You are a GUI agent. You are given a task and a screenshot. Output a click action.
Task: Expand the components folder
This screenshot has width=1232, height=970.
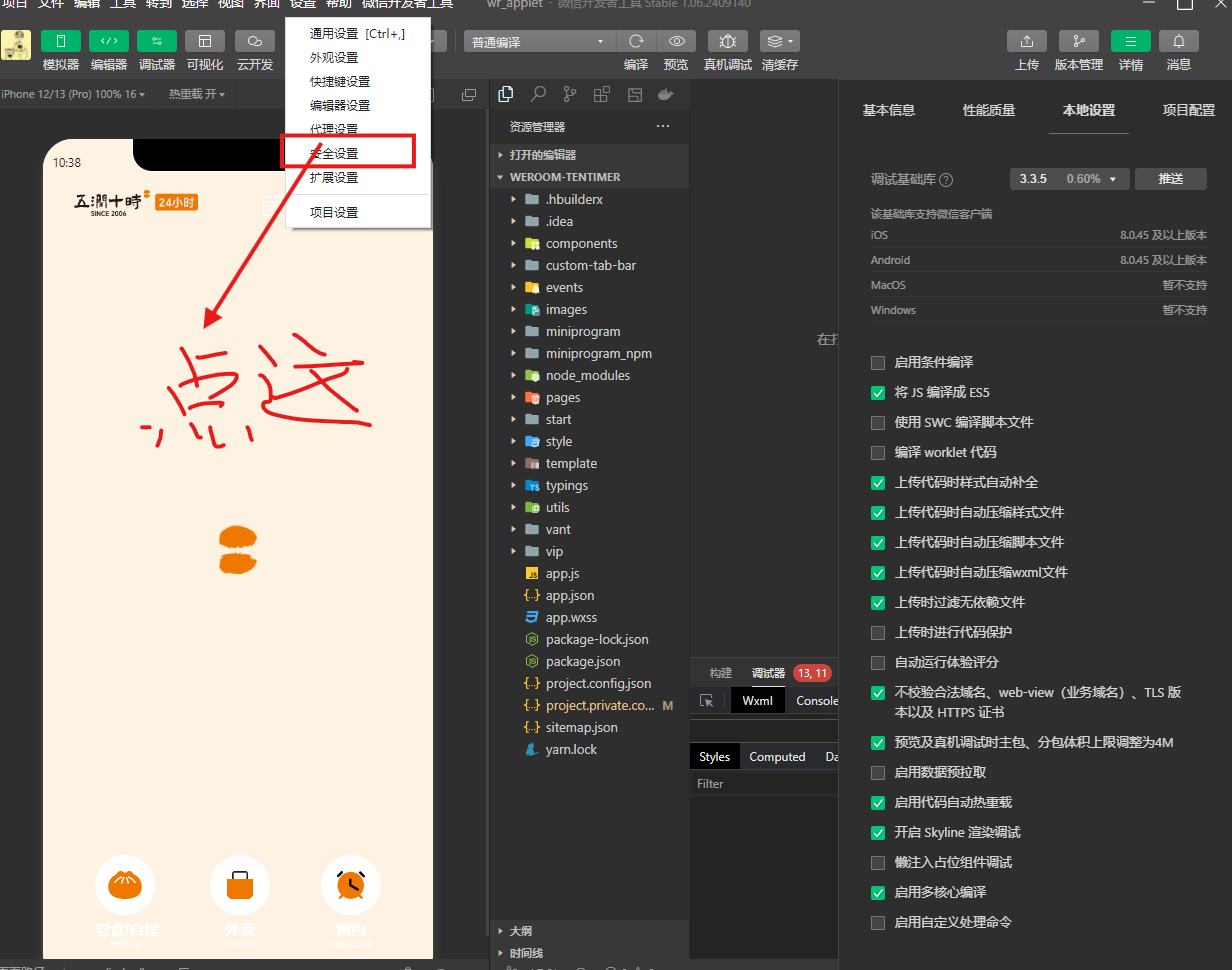pos(590,243)
